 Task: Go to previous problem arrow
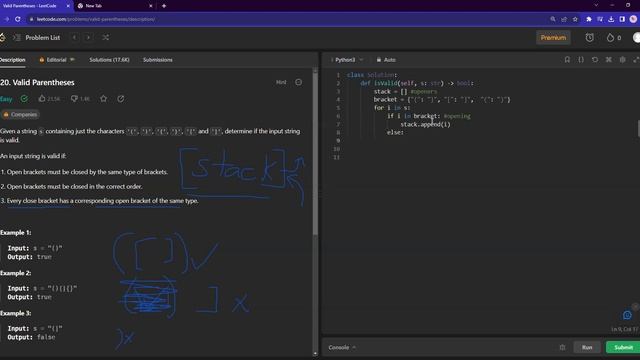74,38
